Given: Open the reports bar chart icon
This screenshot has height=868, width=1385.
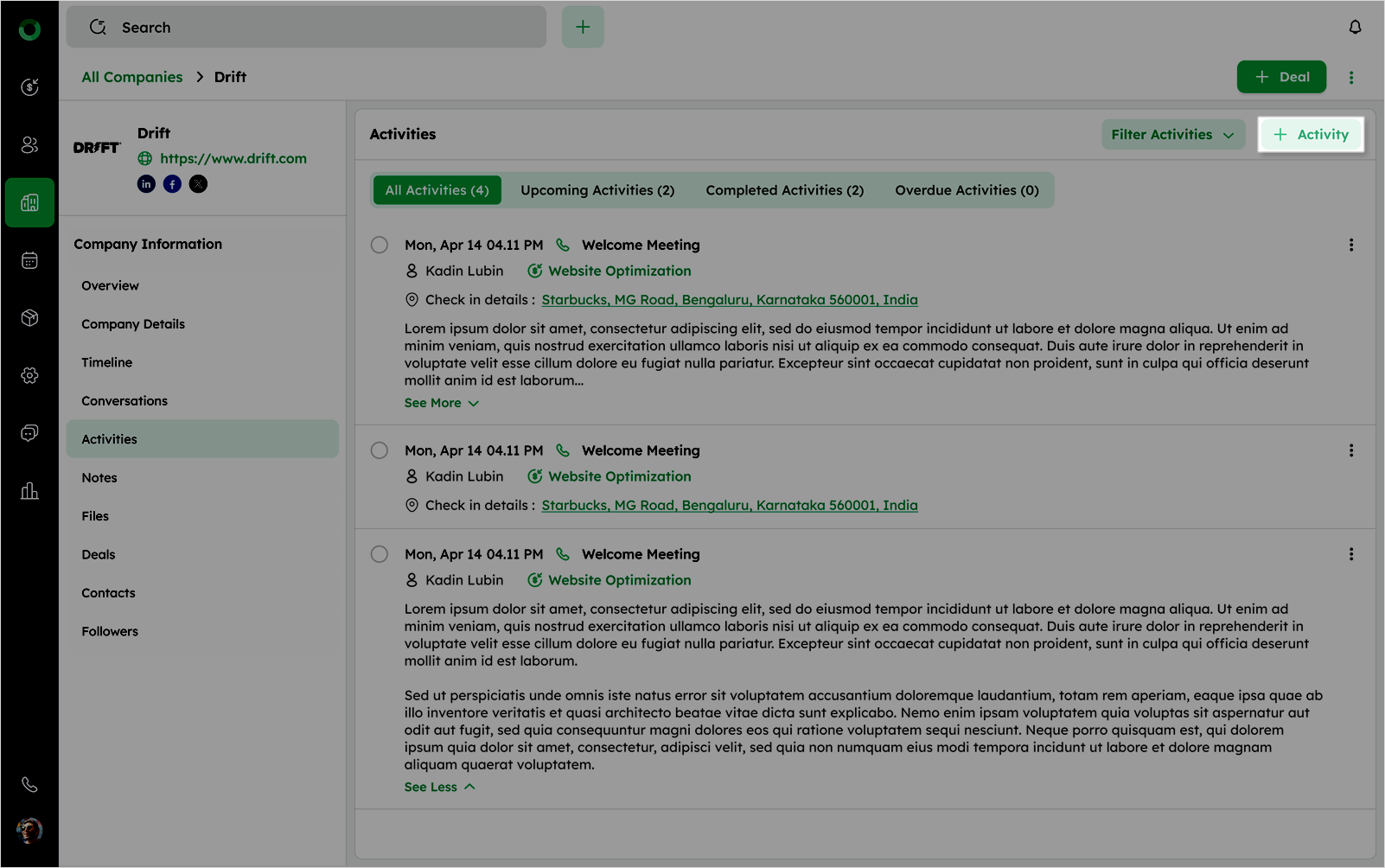Looking at the screenshot, I should [x=29, y=491].
